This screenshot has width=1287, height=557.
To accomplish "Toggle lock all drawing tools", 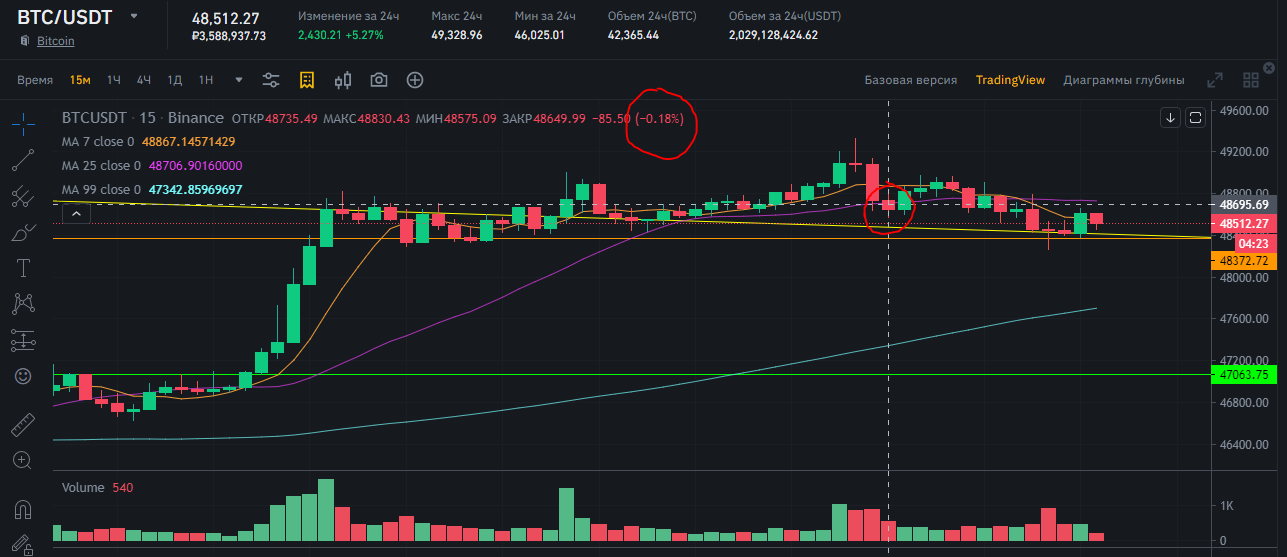I will coord(22,546).
